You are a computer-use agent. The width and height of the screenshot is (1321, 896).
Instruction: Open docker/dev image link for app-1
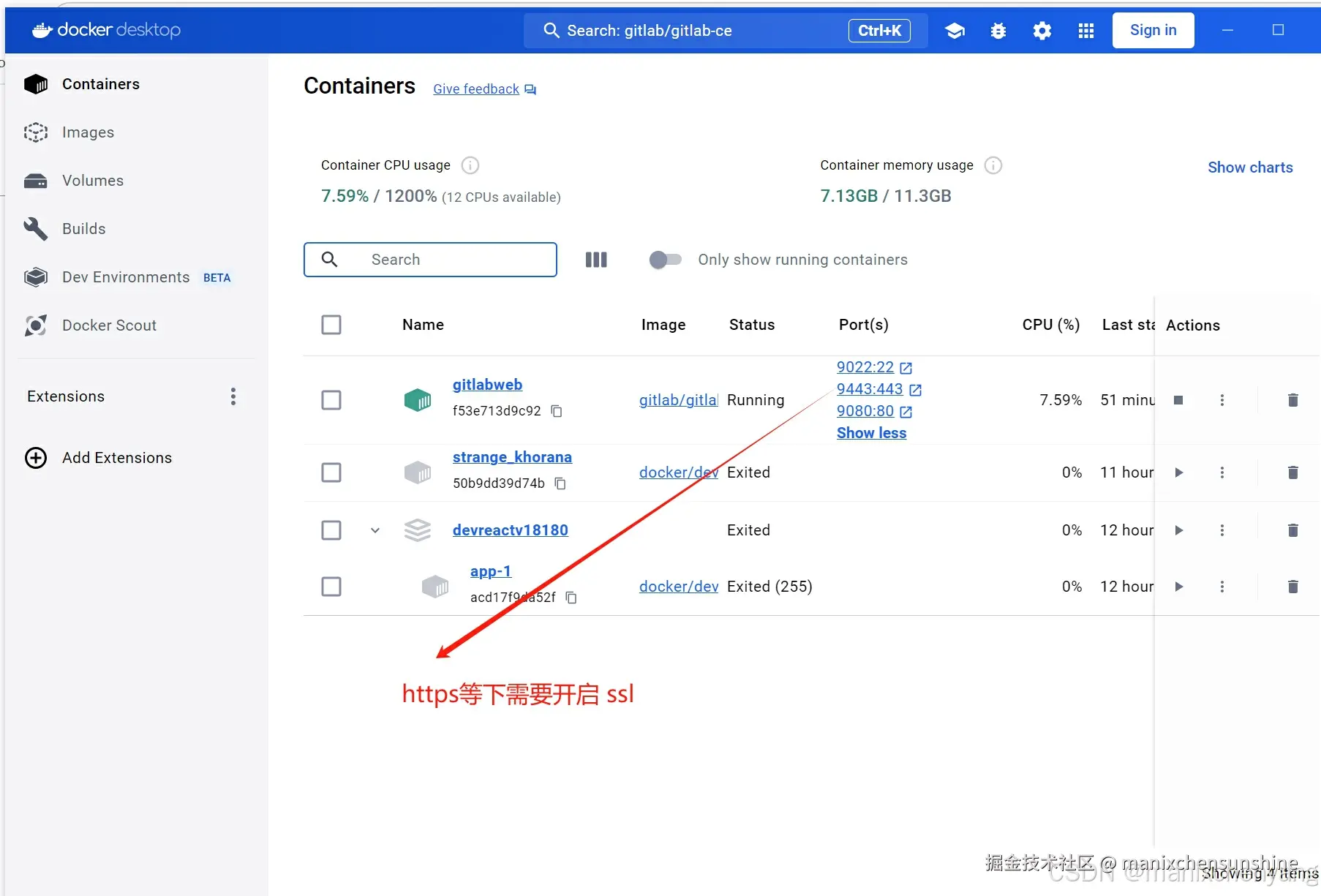[679, 587]
